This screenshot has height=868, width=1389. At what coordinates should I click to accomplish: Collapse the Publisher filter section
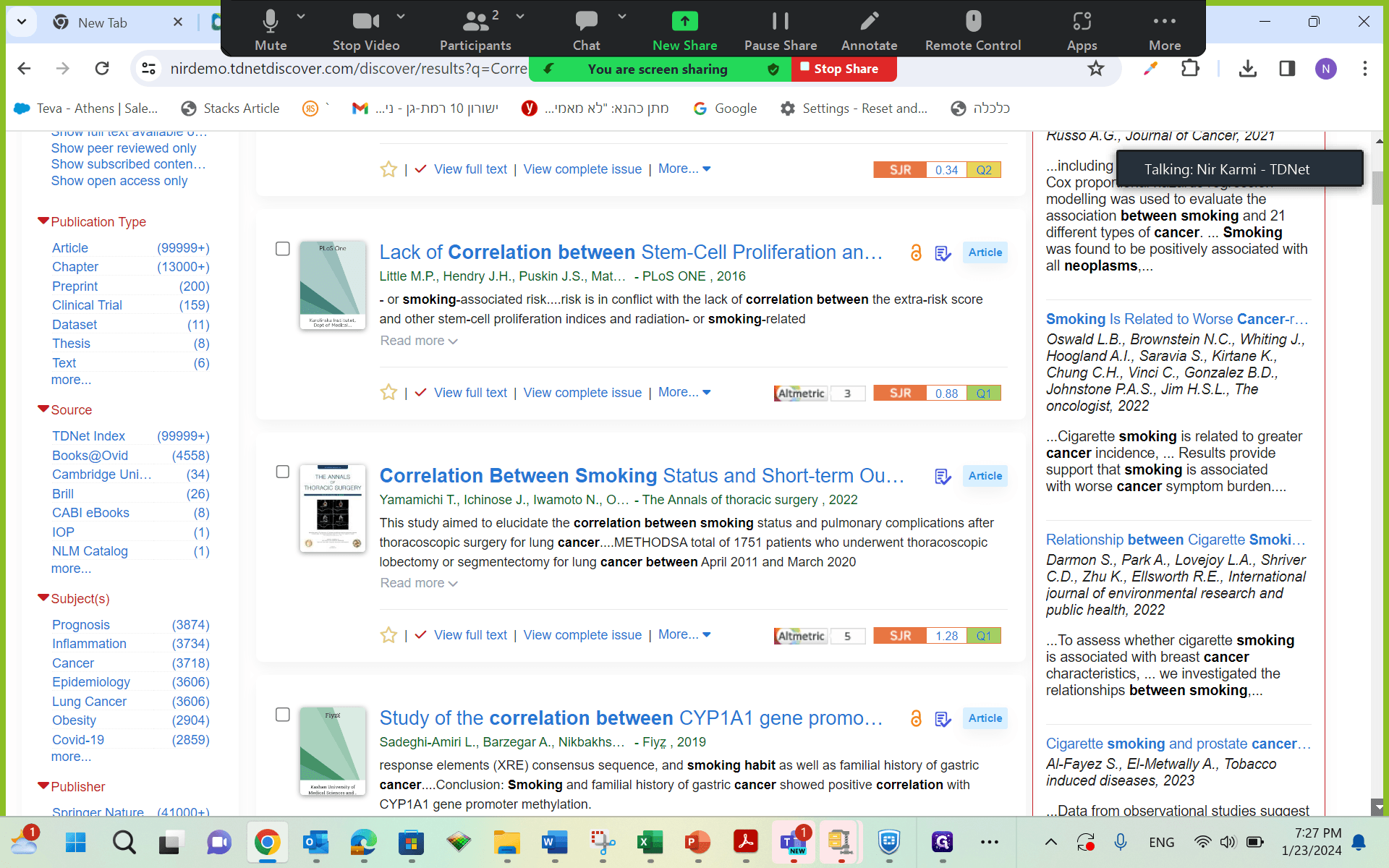(x=43, y=786)
